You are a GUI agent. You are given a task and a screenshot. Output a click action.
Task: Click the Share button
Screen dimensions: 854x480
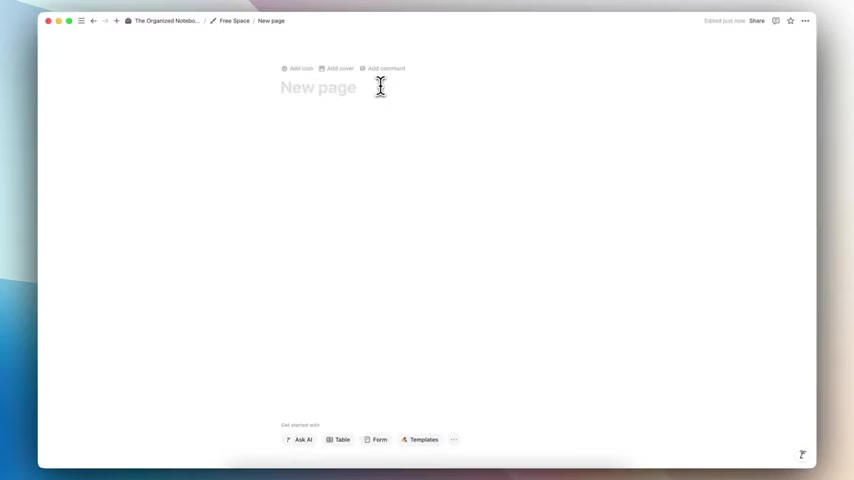click(x=757, y=21)
